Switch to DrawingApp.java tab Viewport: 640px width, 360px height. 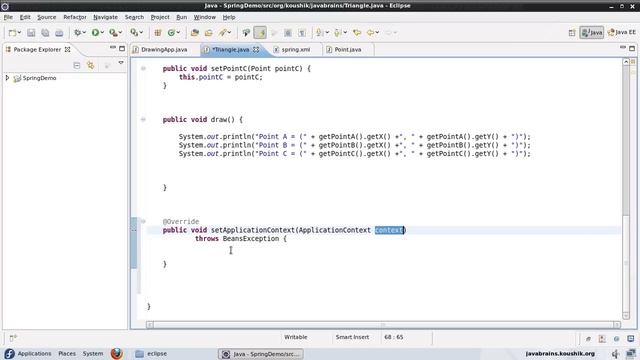click(164, 49)
